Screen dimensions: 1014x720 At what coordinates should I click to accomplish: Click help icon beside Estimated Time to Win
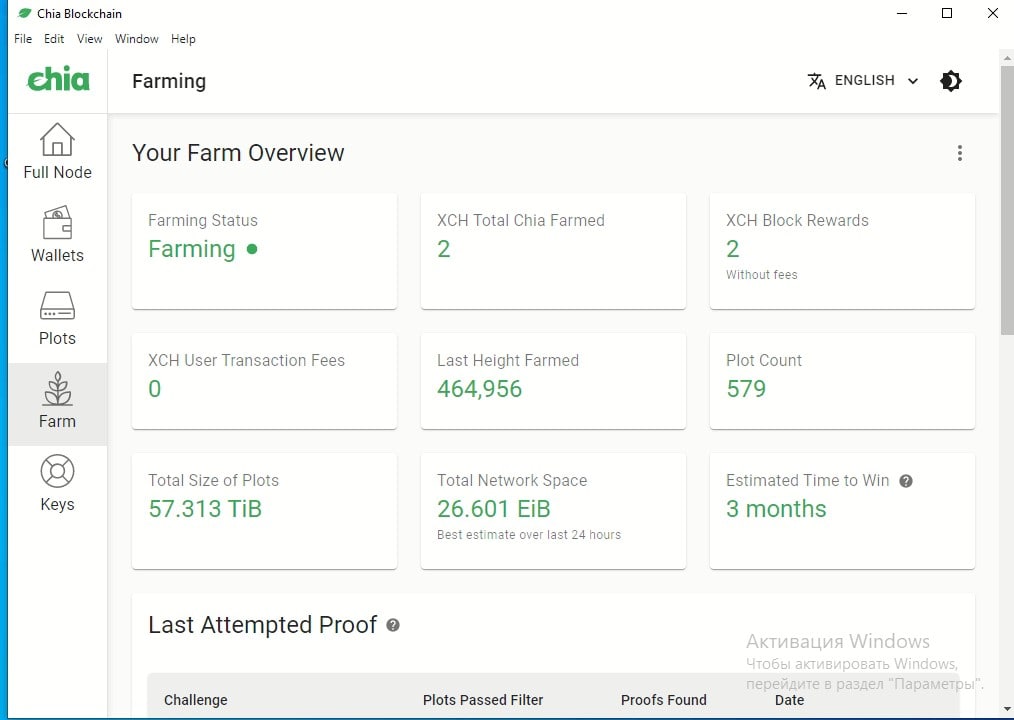906,481
